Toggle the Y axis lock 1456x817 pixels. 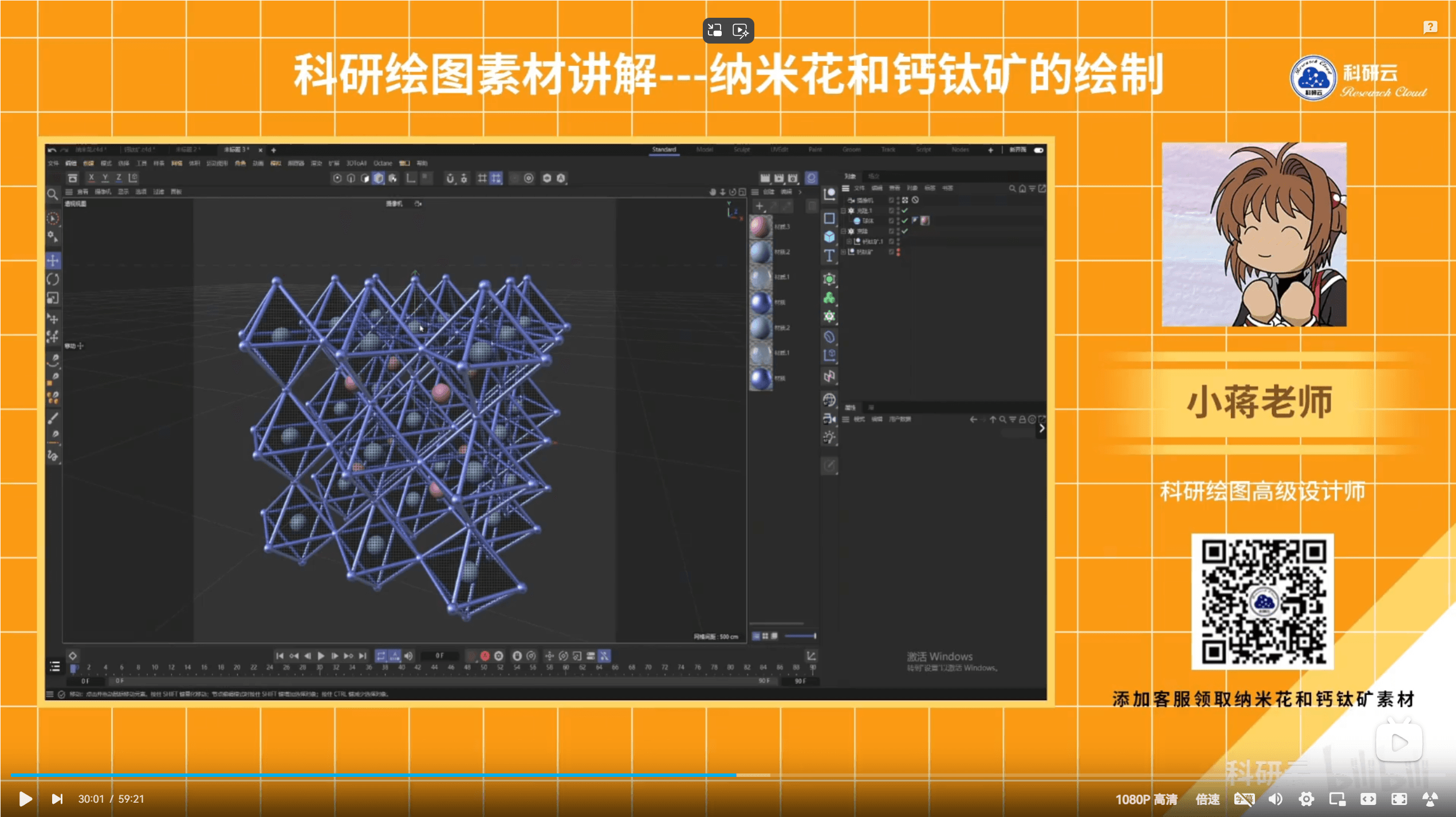[x=105, y=178]
